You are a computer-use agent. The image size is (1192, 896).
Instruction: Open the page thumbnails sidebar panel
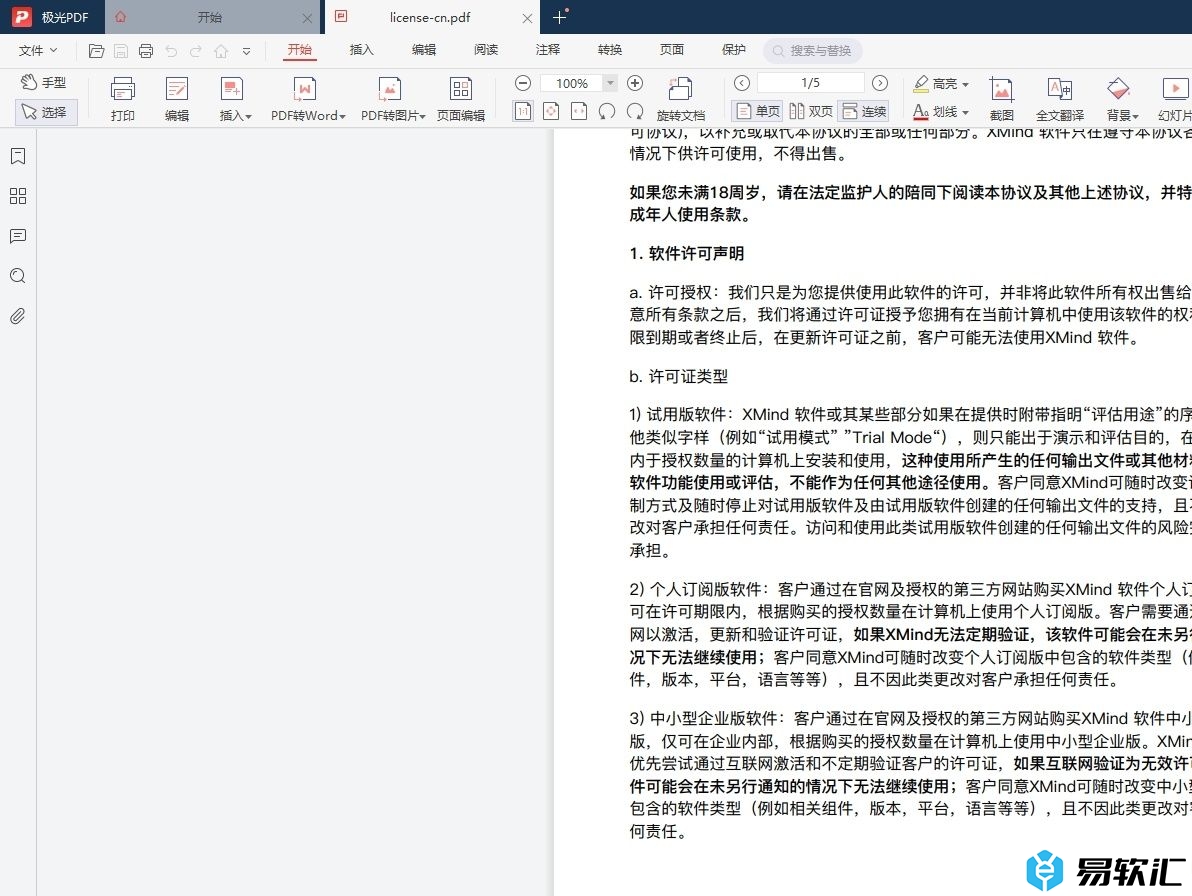(x=17, y=196)
